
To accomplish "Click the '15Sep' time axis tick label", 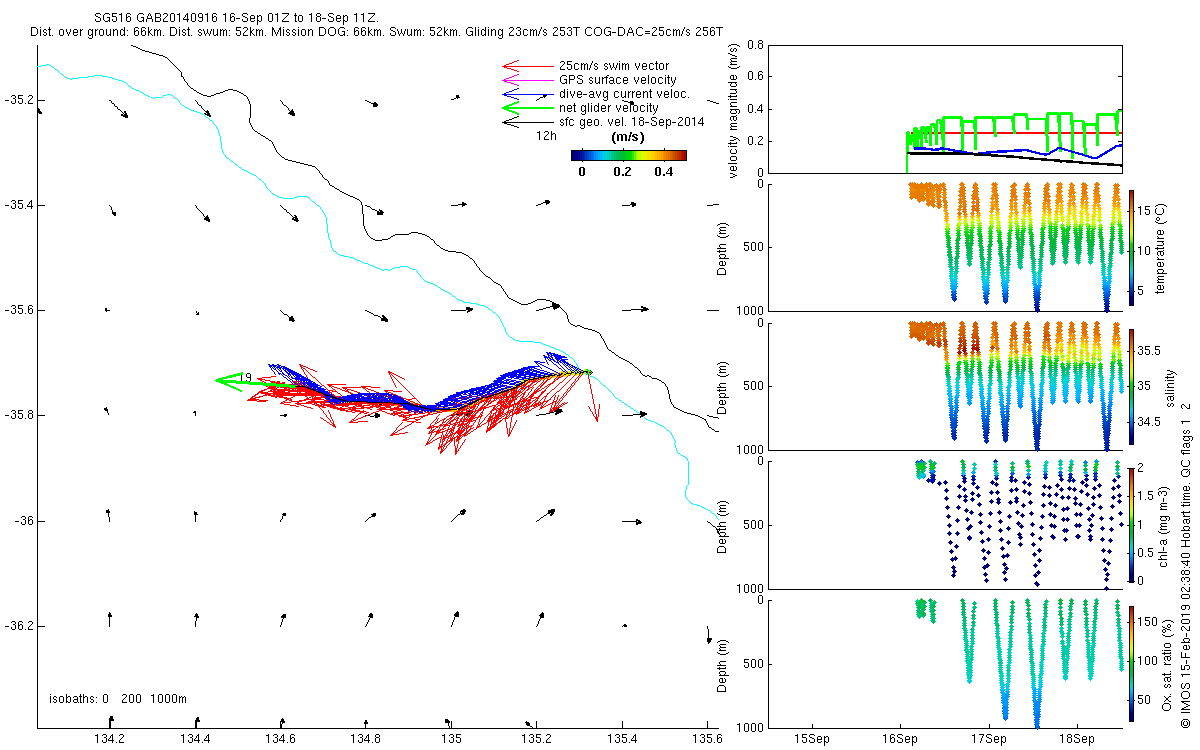I will (811, 740).
